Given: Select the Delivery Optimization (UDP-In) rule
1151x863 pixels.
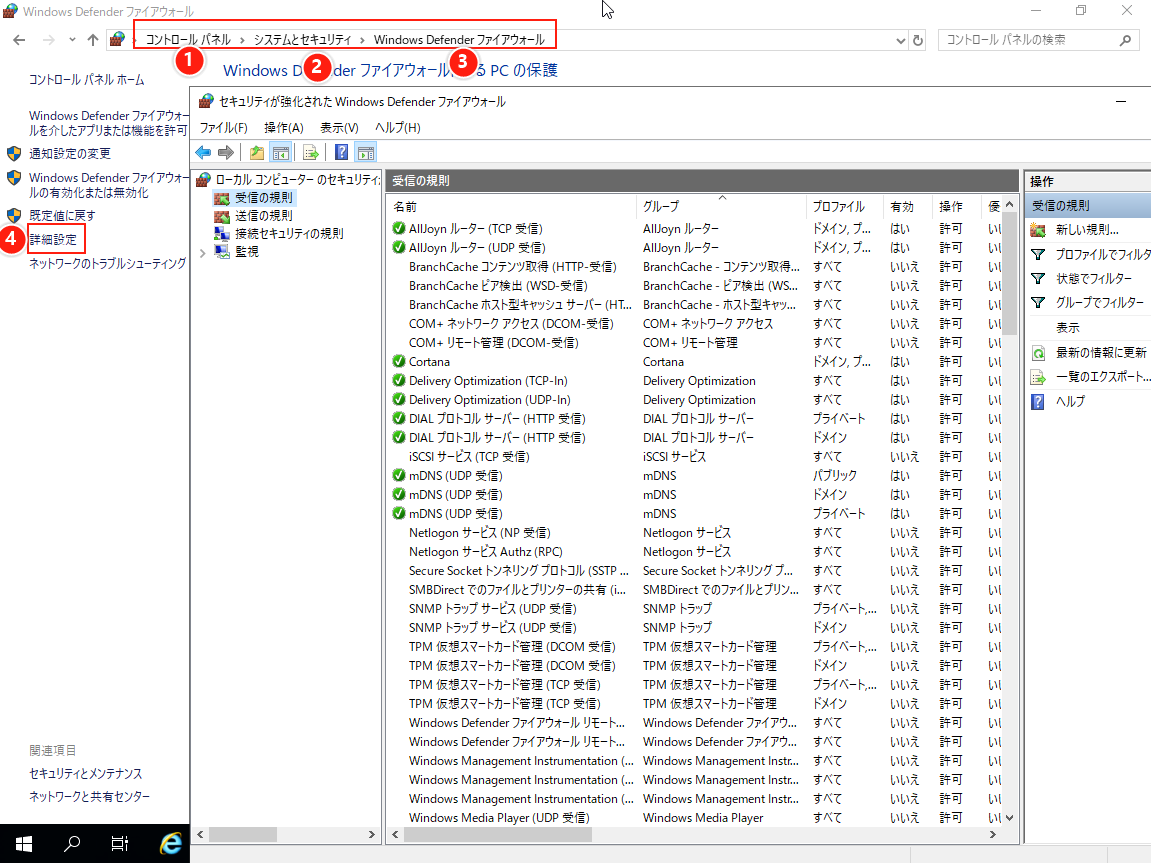Looking at the screenshot, I should point(694,400).
